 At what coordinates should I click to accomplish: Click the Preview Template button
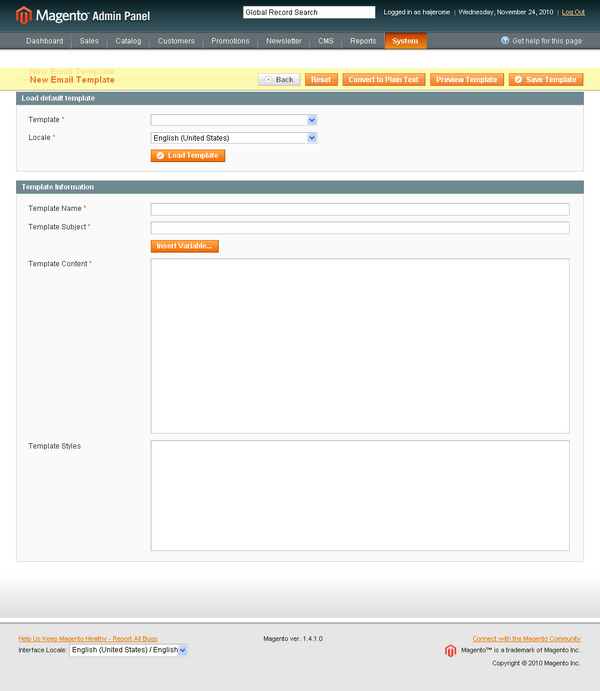[467, 79]
